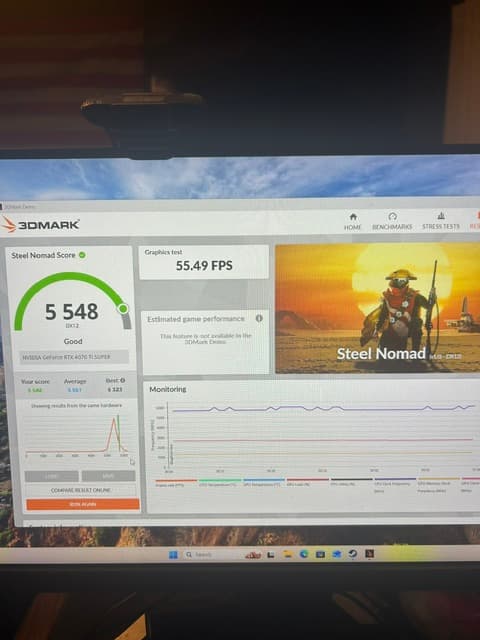Open the Windows Start menu icon
This screenshot has width=480, height=640.
(173, 555)
